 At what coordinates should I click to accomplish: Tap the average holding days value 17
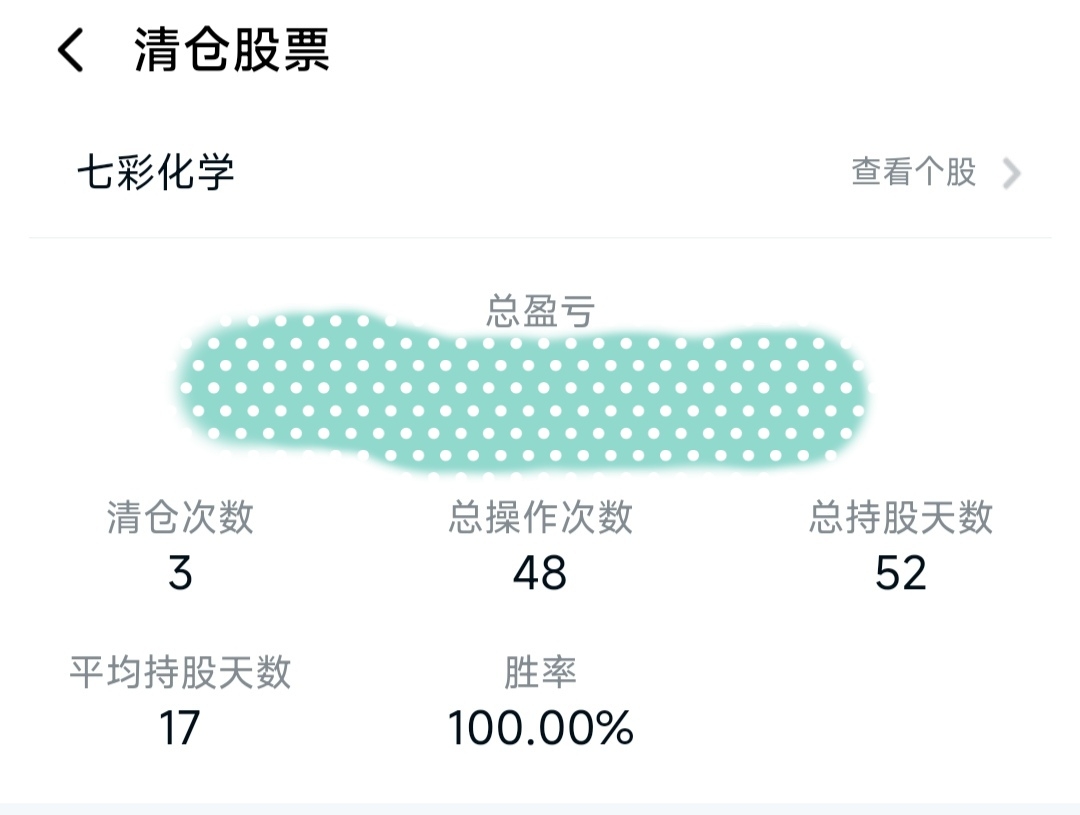[x=180, y=728]
